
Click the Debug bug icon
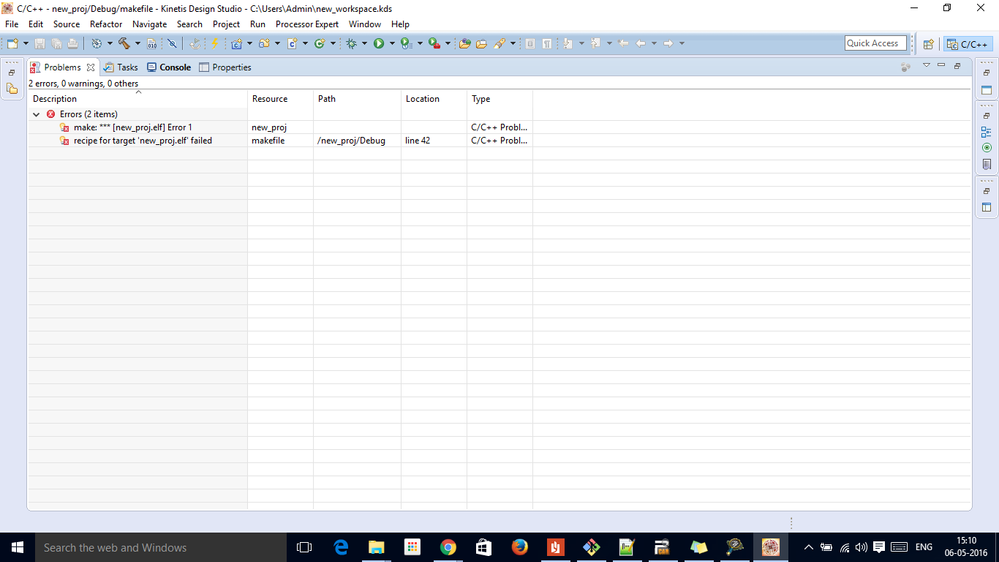[x=351, y=43]
